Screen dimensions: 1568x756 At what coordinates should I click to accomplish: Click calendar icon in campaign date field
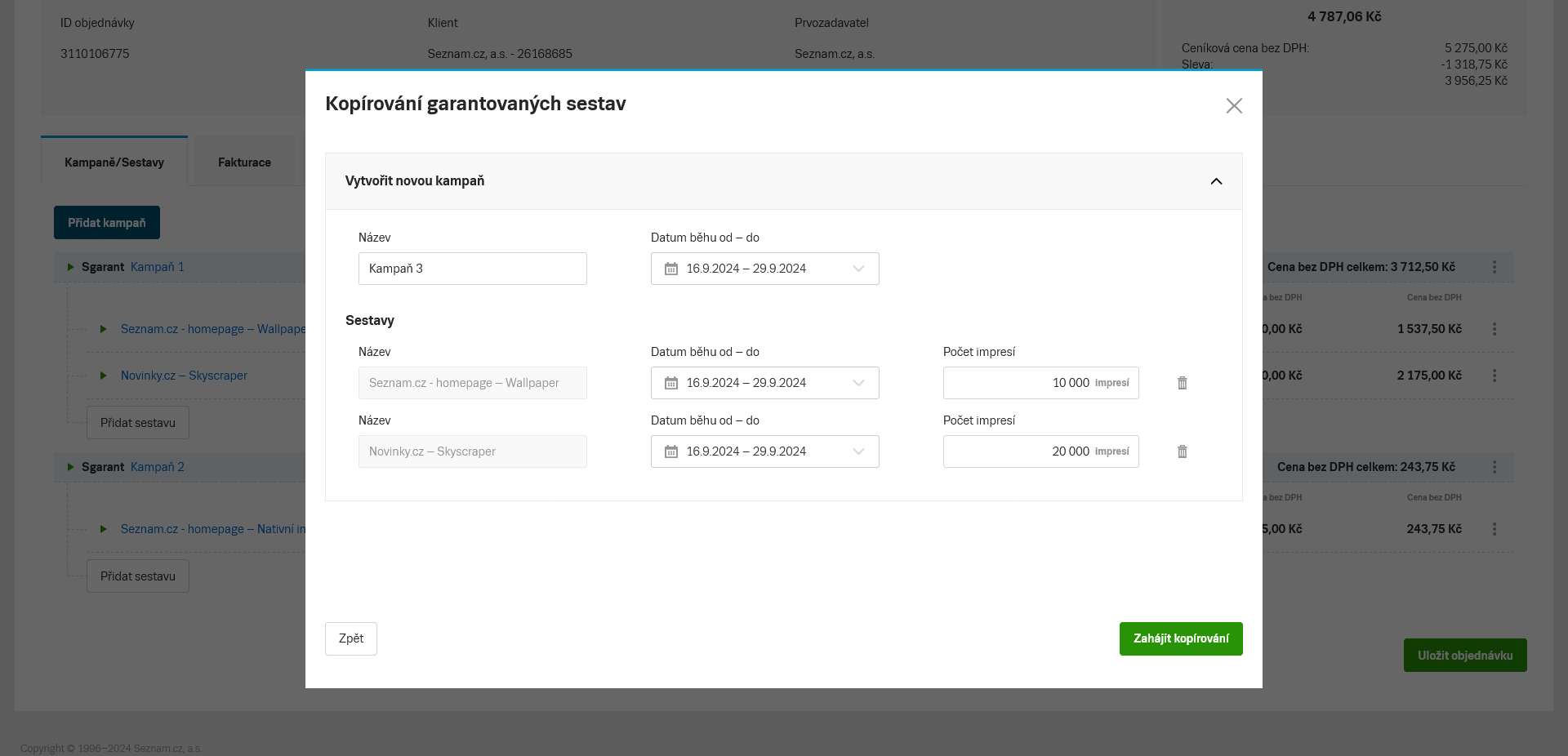671,269
